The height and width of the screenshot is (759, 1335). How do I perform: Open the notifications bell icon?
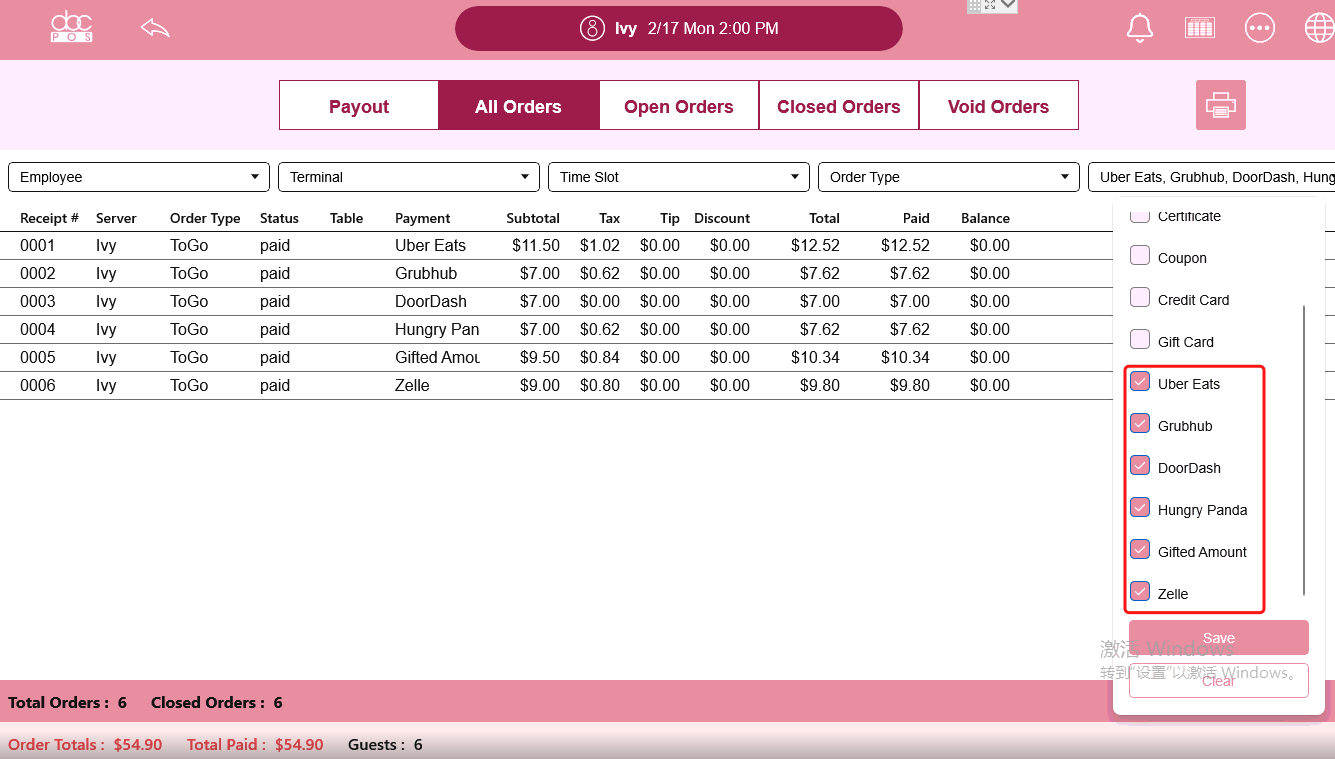(1140, 28)
